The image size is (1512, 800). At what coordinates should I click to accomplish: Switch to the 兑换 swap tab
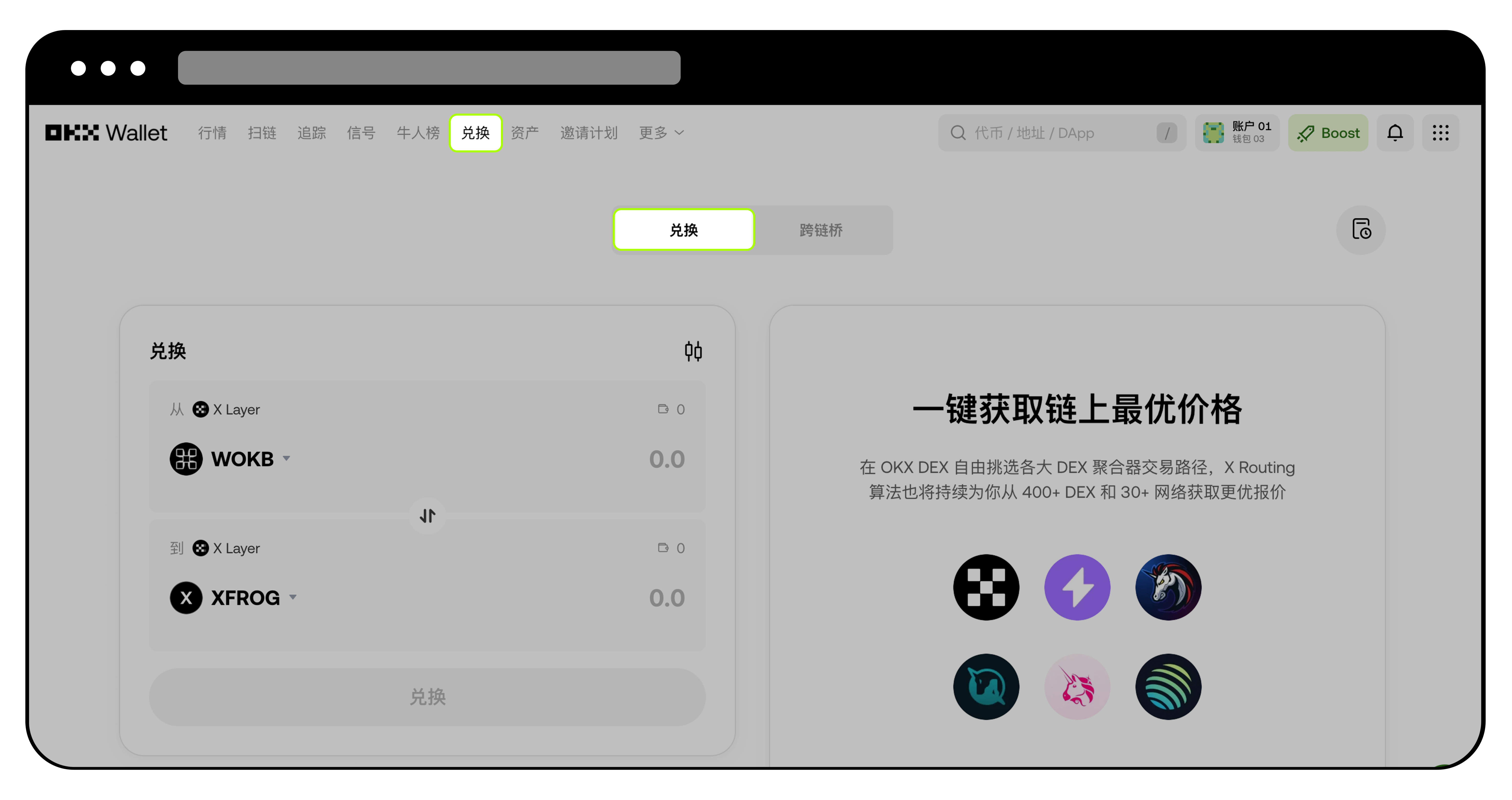click(x=684, y=230)
